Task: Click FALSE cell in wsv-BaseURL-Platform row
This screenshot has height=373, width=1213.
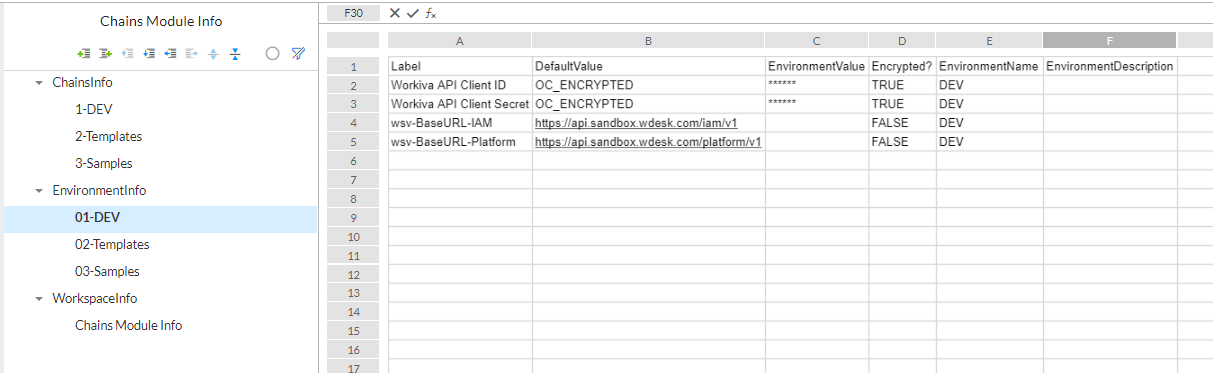Action: tap(902, 142)
